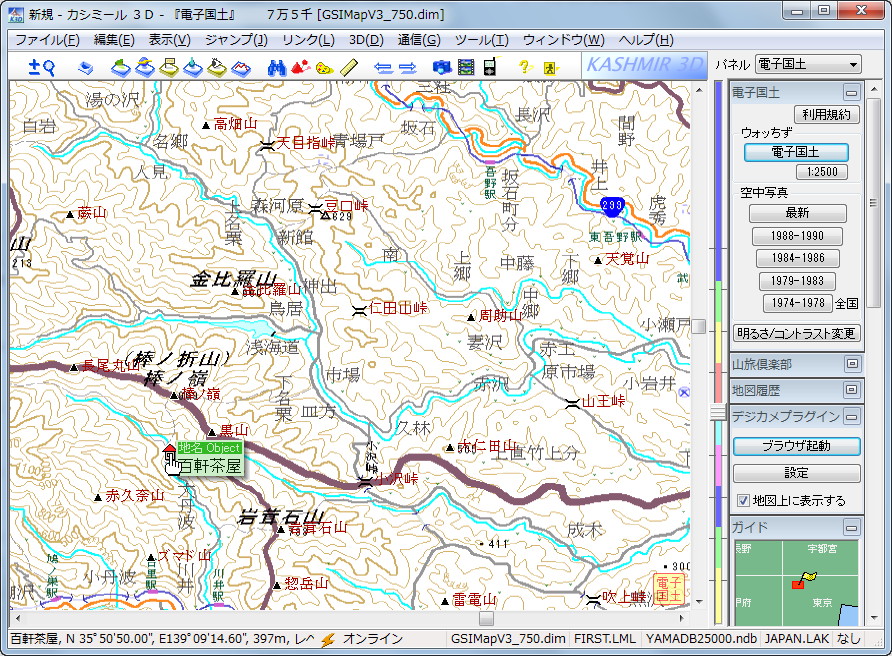
Task: Click the Kashmir 3D title bar app icon
Action: pyautogui.click(x=15, y=14)
